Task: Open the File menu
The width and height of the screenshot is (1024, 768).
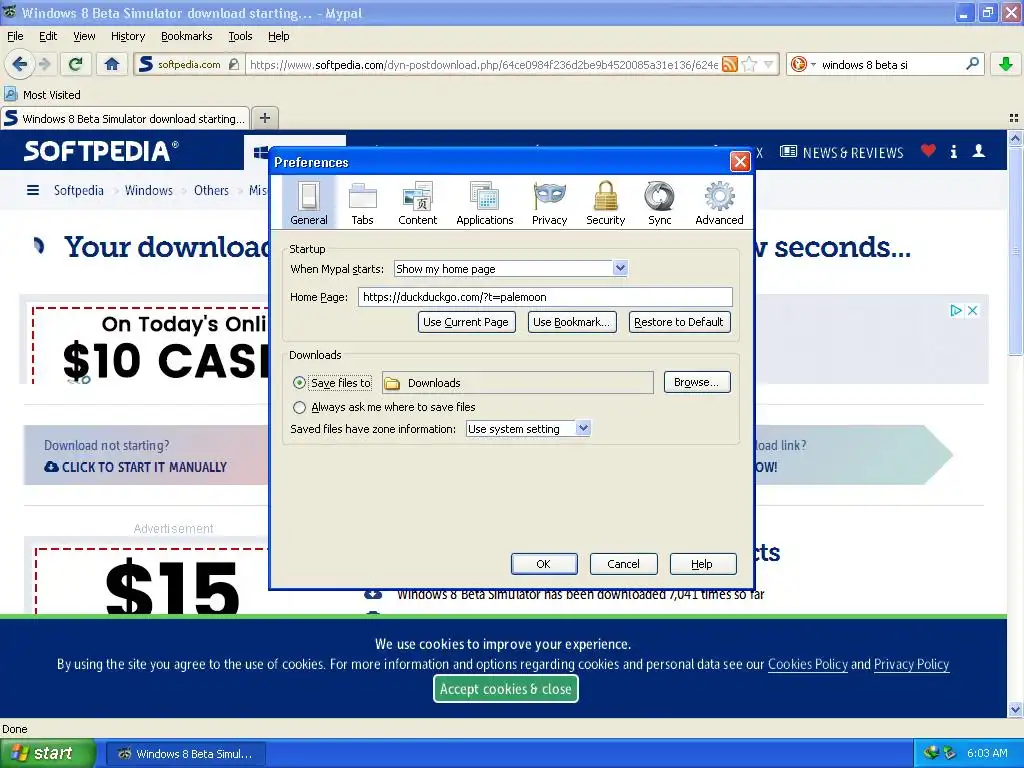Action: (15, 36)
